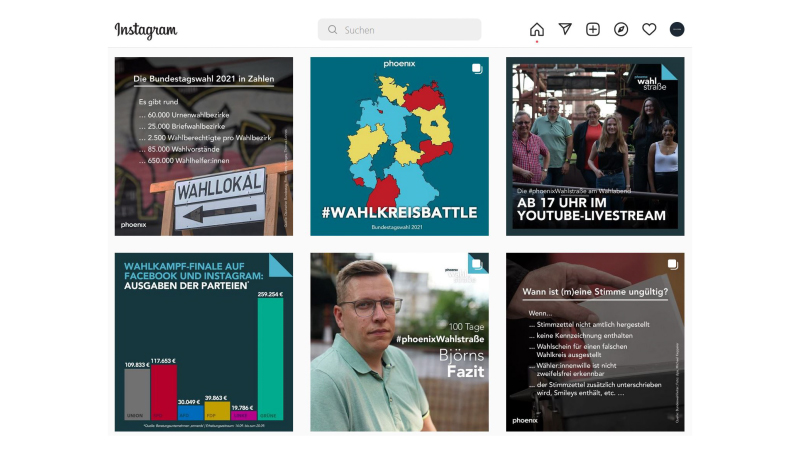Screen dimensions: 800x450
Task: Click the Instagram logo
Action: [146, 30]
